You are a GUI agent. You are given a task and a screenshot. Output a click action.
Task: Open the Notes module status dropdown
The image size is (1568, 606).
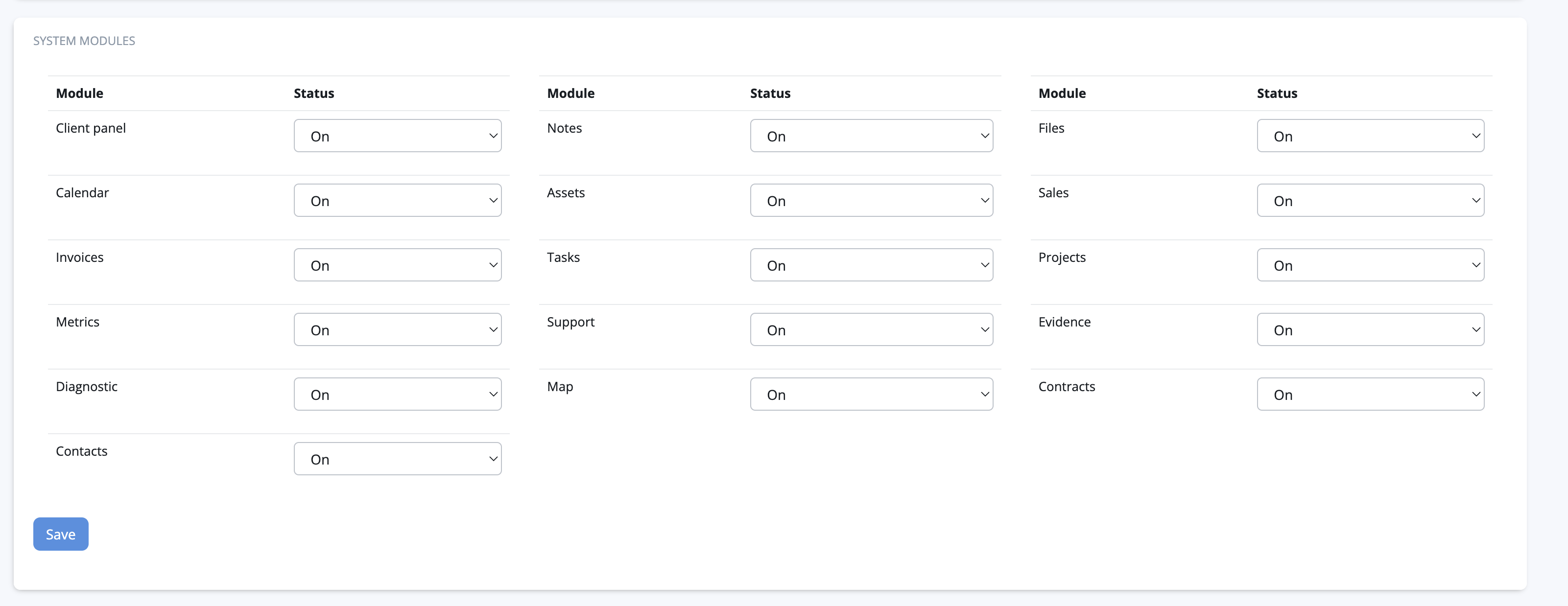[x=871, y=136]
